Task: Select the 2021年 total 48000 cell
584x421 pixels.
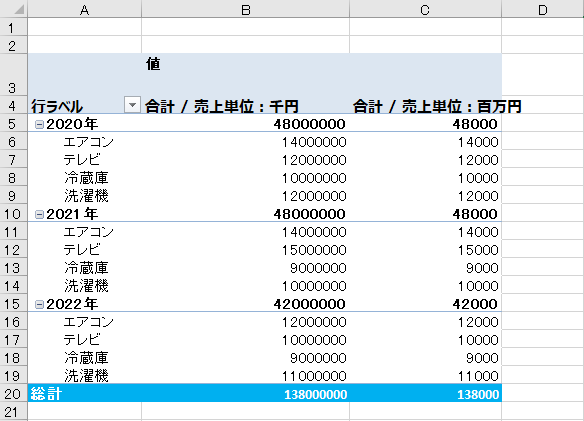Action: pyautogui.click(x=425, y=214)
